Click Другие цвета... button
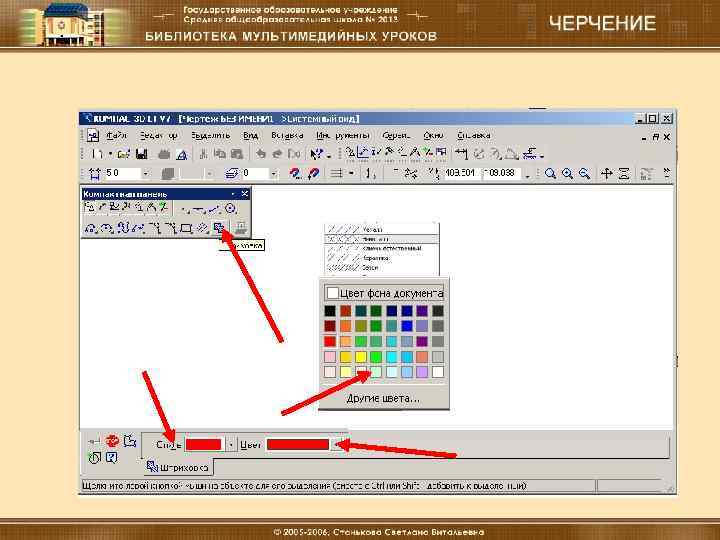This screenshot has width=720, height=540. point(383,399)
